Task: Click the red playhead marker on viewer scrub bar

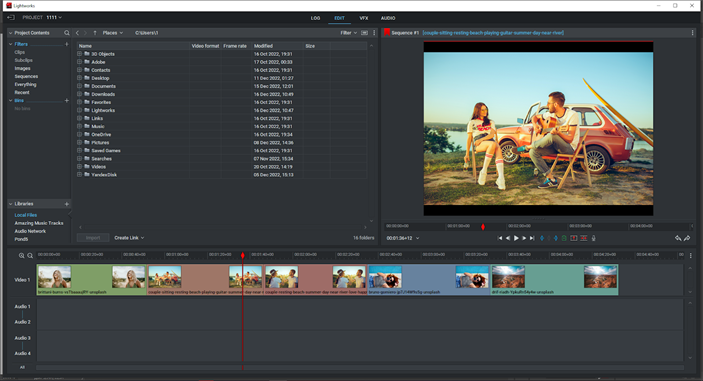Action: coord(483,227)
